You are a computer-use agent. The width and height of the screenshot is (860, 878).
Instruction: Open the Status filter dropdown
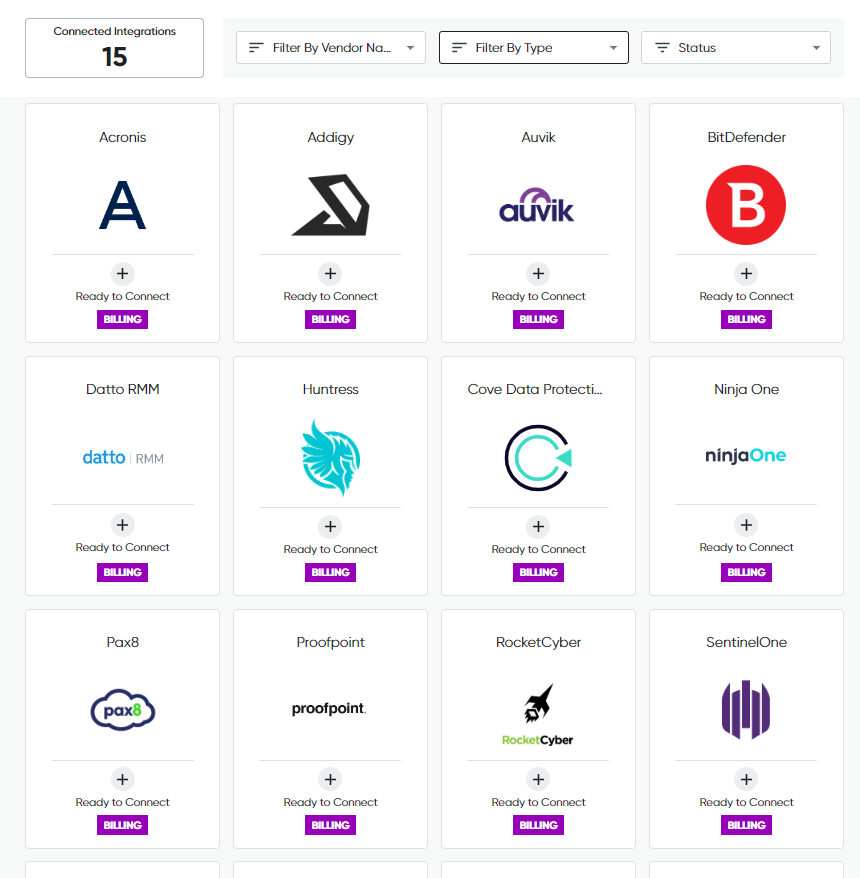(735, 47)
